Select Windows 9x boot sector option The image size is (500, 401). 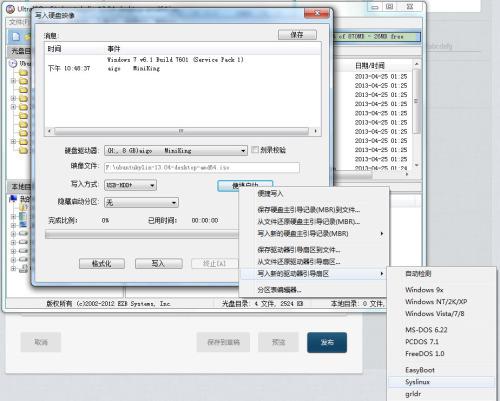point(424,290)
